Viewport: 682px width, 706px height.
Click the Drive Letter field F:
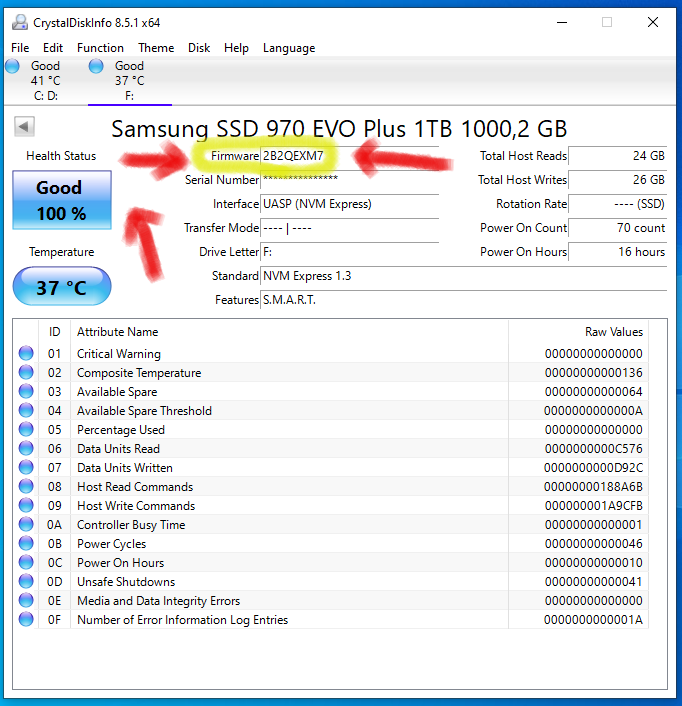click(349, 252)
